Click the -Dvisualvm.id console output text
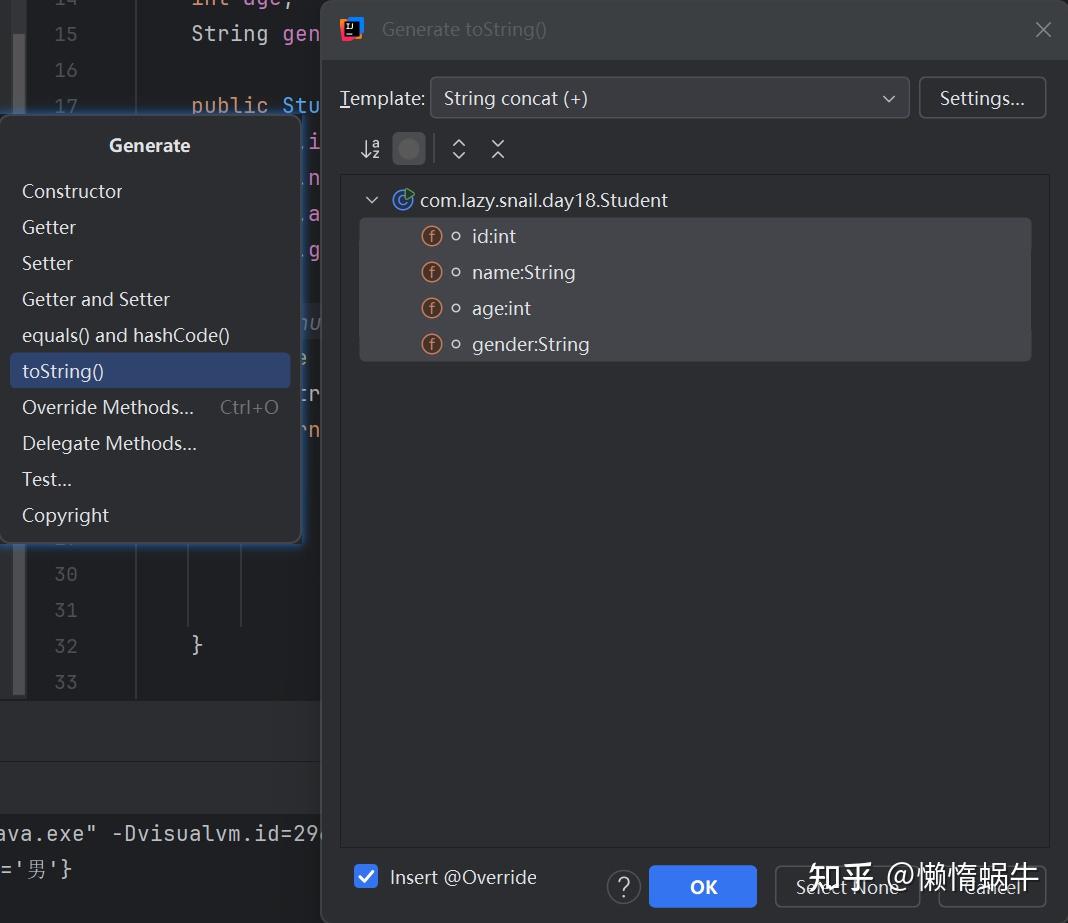The height and width of the screenshot is (923, 1068). pyautogui.click(x=215, y=833)
